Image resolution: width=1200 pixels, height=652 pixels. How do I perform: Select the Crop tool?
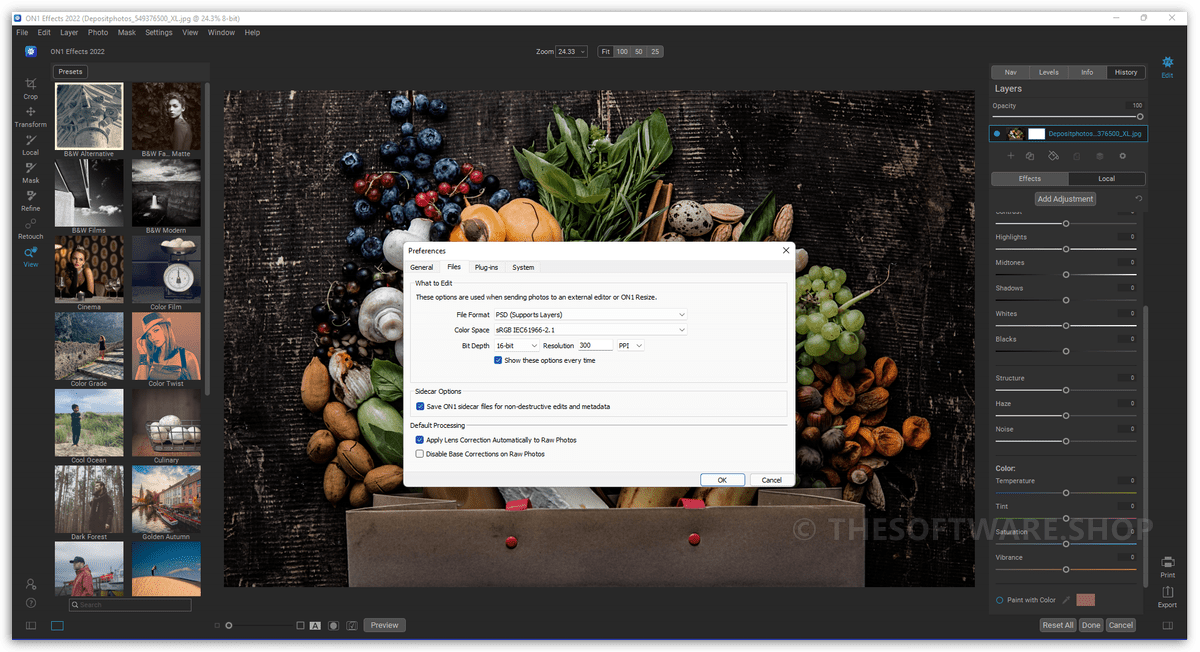31,88
